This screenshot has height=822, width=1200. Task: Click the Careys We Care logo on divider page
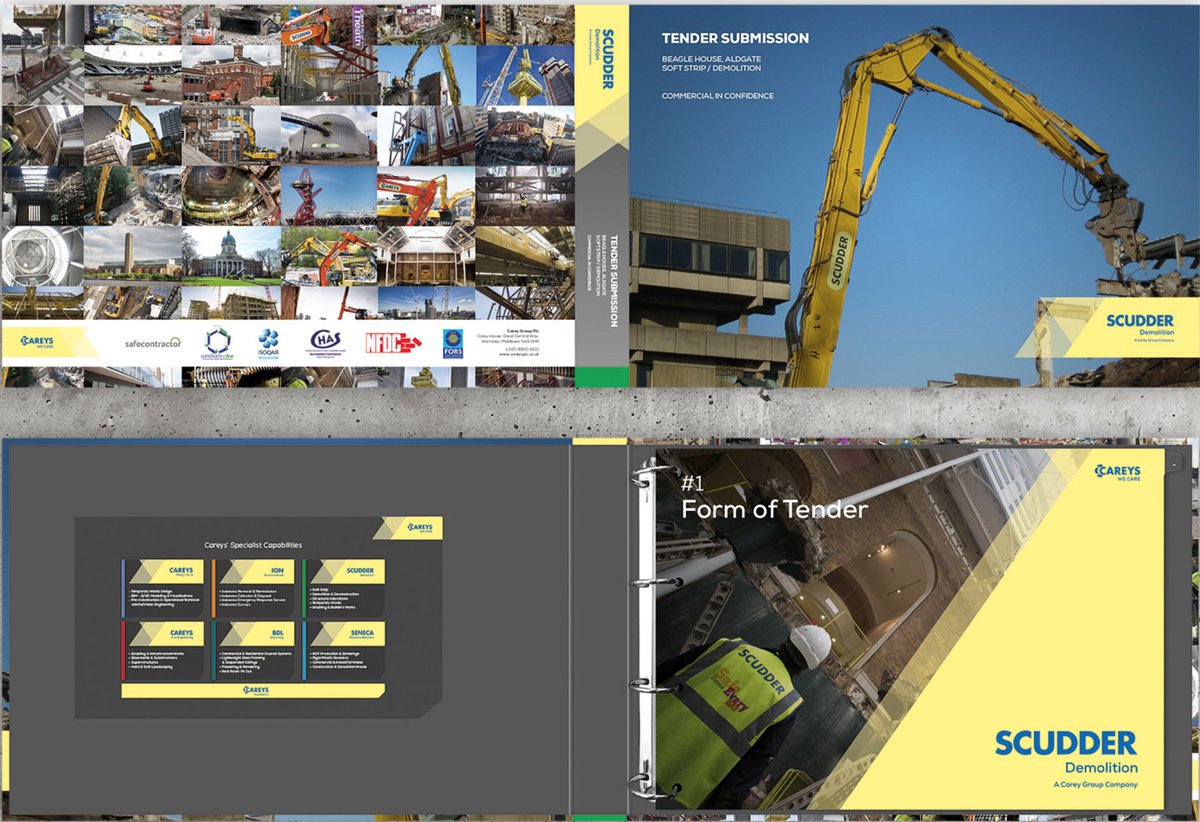tap(1118, 471)
